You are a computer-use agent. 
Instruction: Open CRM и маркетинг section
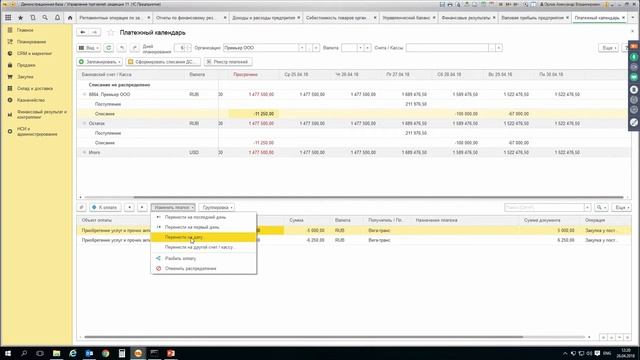34,53
